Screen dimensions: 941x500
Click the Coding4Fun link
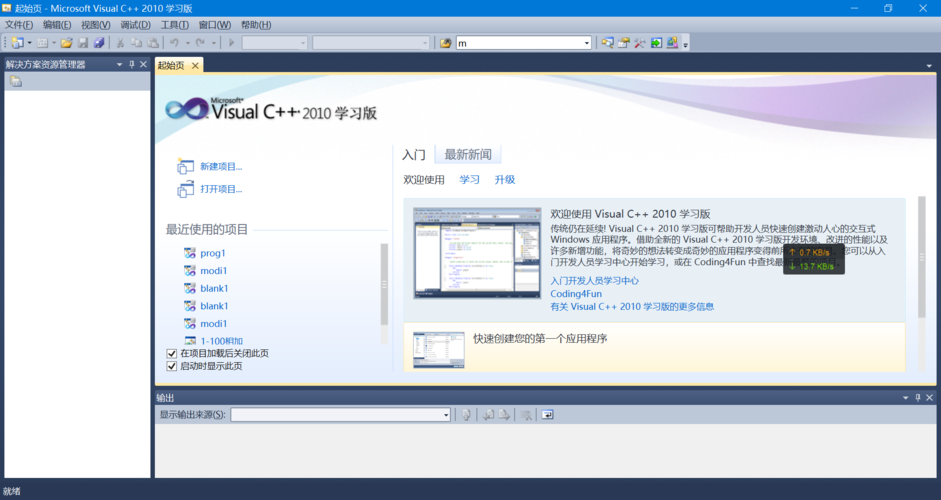[x=576, y=294]
